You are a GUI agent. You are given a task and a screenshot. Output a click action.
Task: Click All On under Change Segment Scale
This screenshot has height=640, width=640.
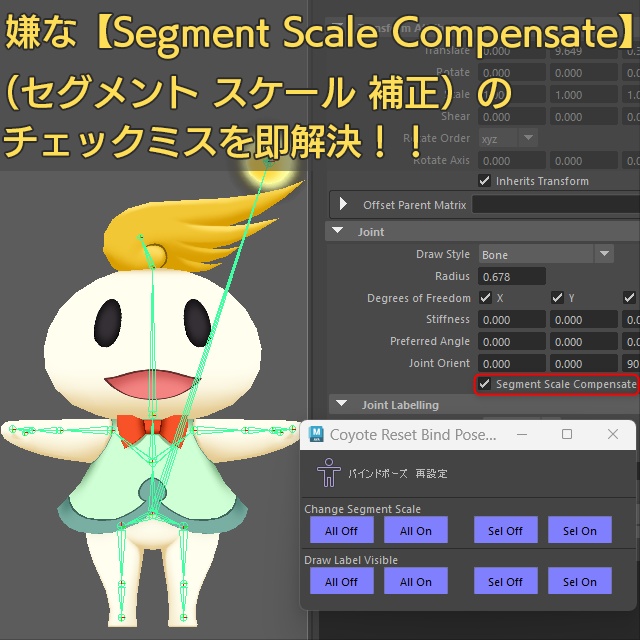(x=416, y=530)
